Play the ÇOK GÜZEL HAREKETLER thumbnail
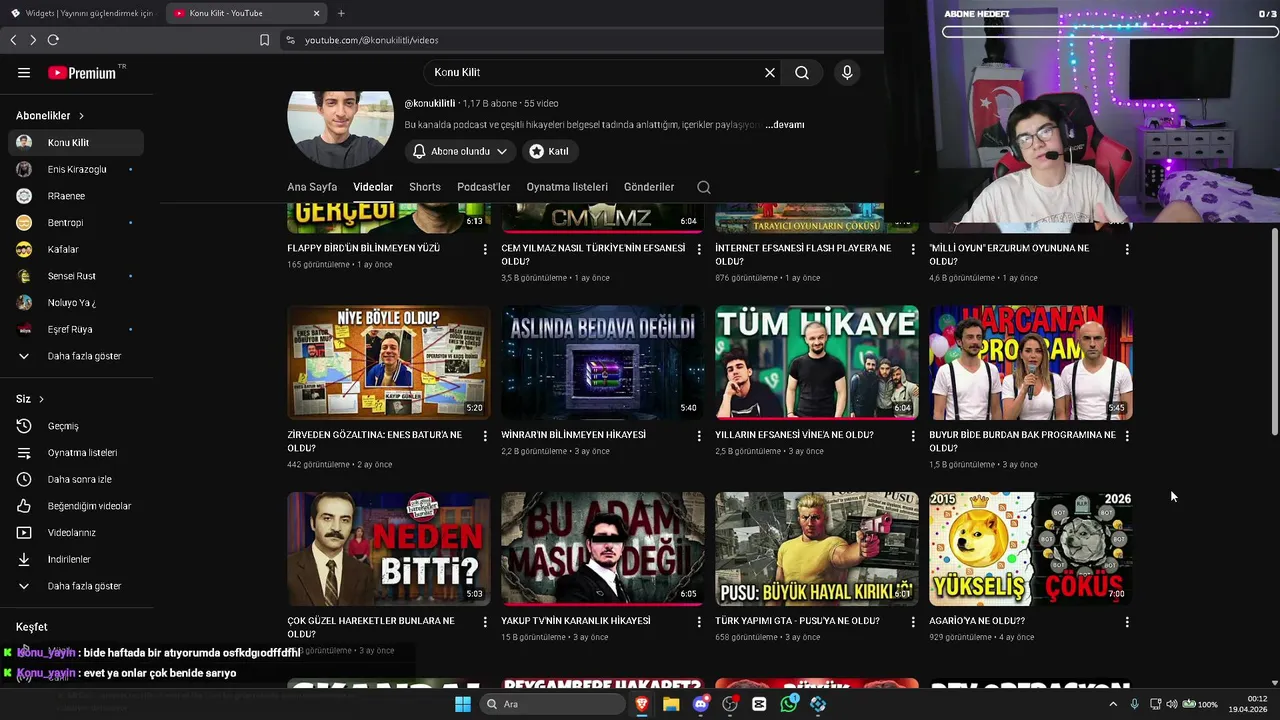The image size is (1280, 720). (x=389, y=549)
